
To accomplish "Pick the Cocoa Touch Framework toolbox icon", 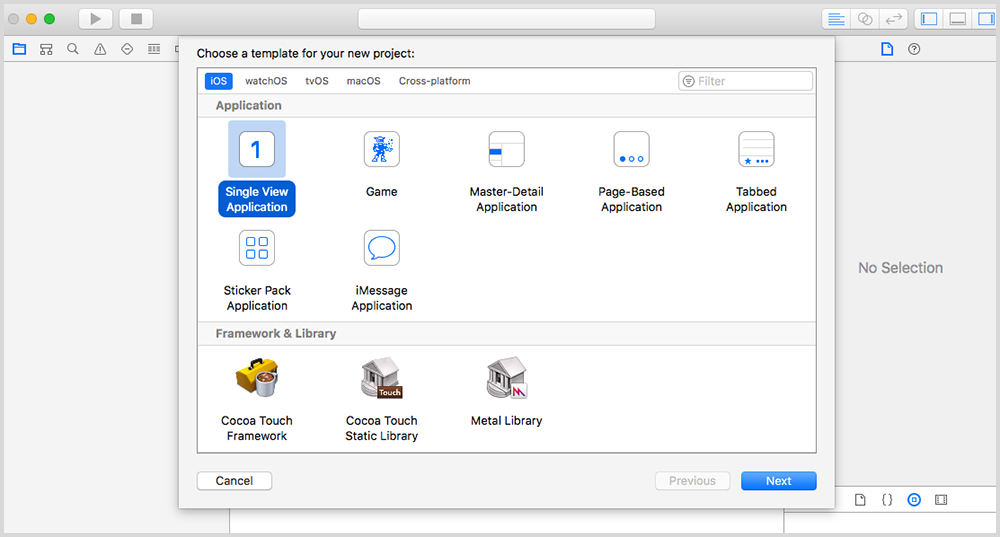I will coord(257,378).
